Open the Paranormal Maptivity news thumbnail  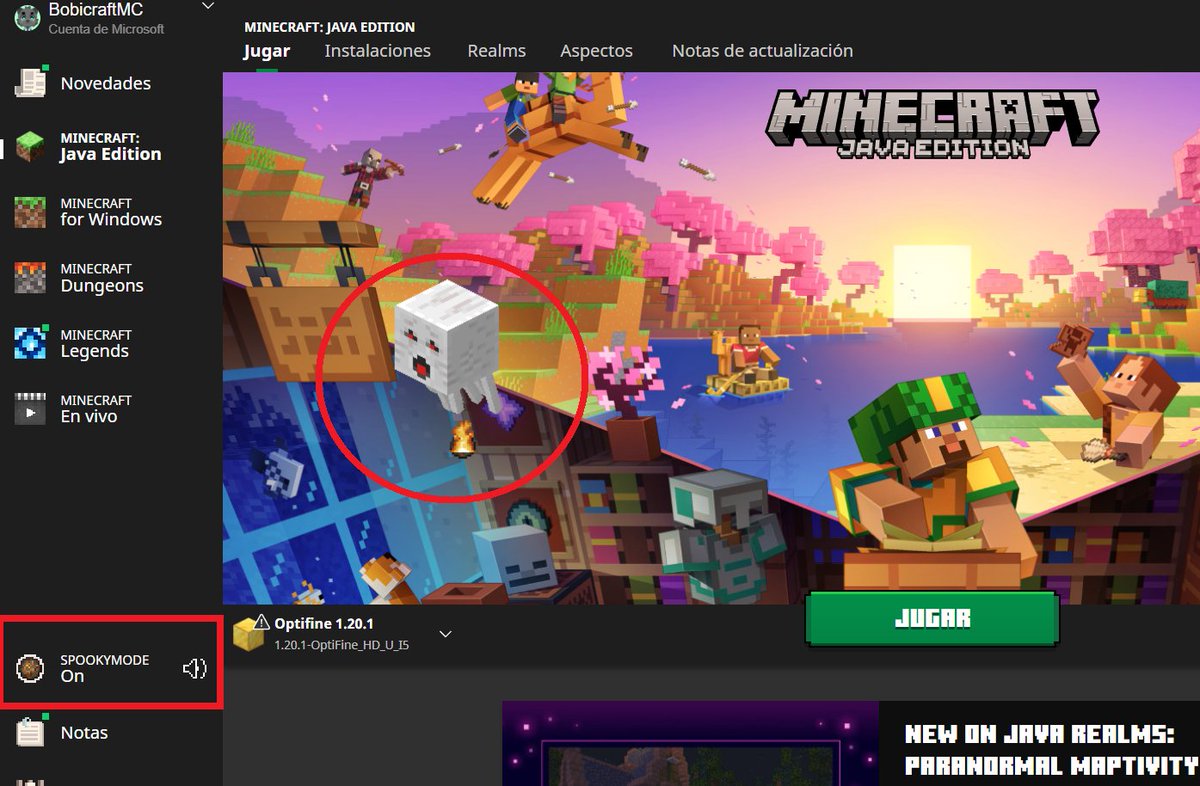point(691,743)
